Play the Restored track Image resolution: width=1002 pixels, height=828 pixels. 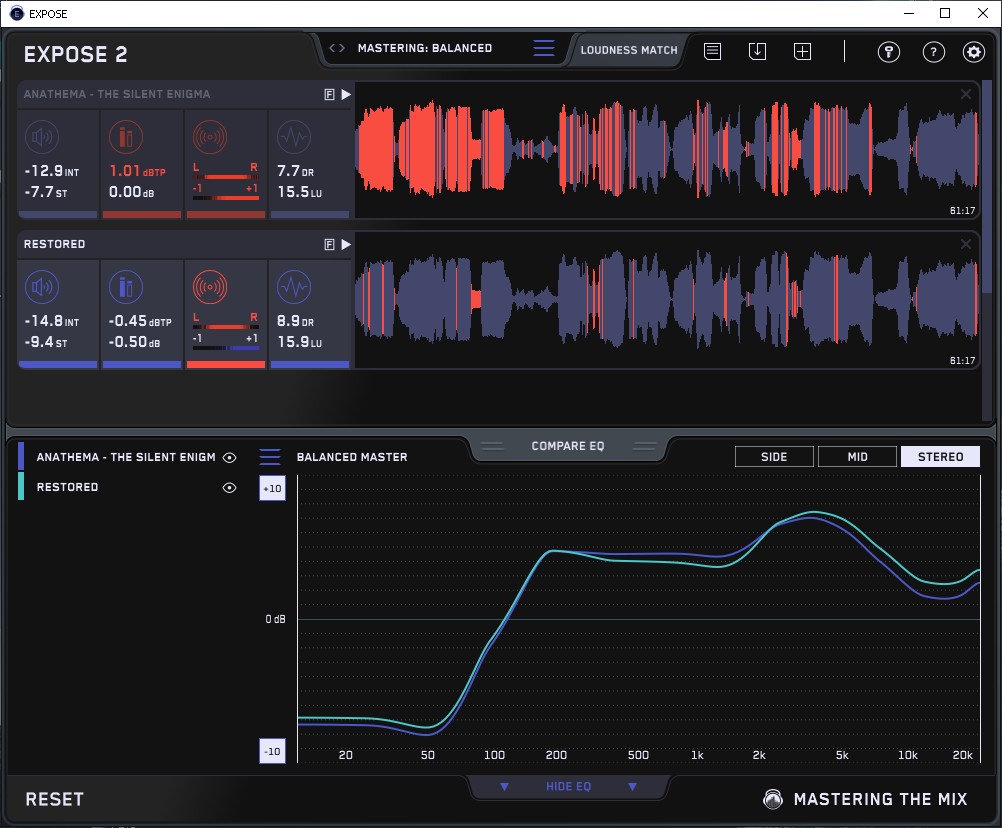click(346, 244)
